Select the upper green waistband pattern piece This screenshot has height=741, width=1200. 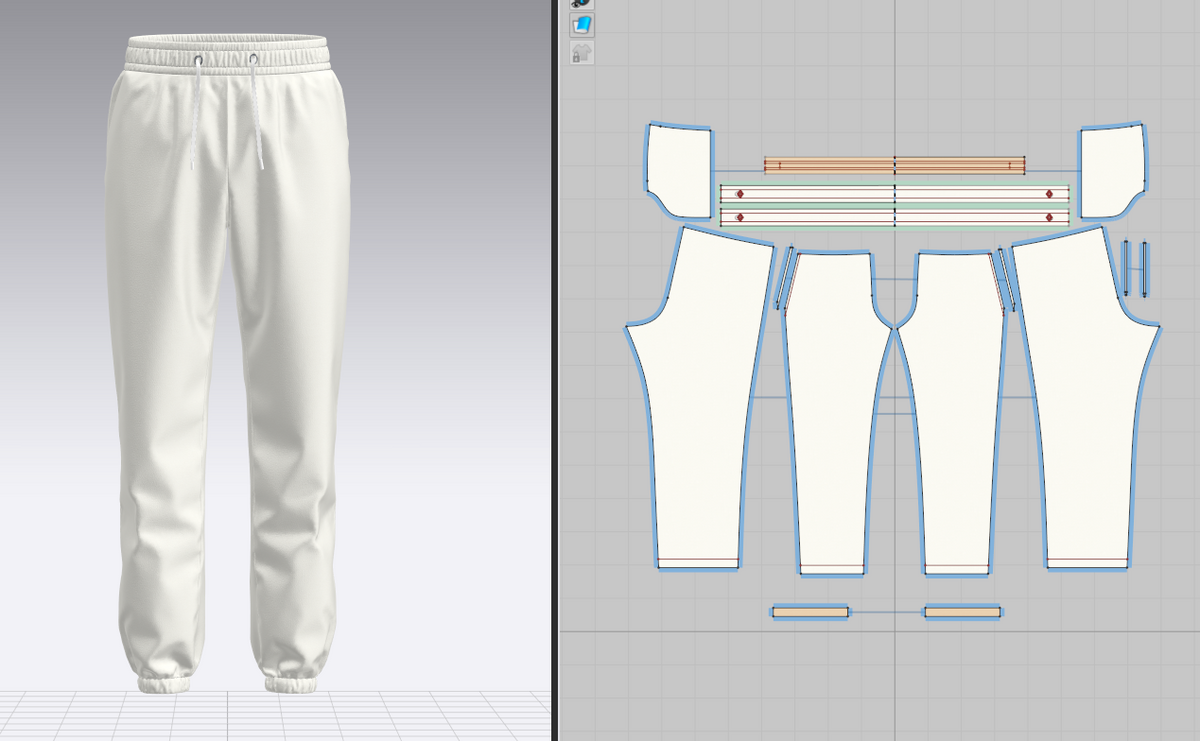coord(895,194)
